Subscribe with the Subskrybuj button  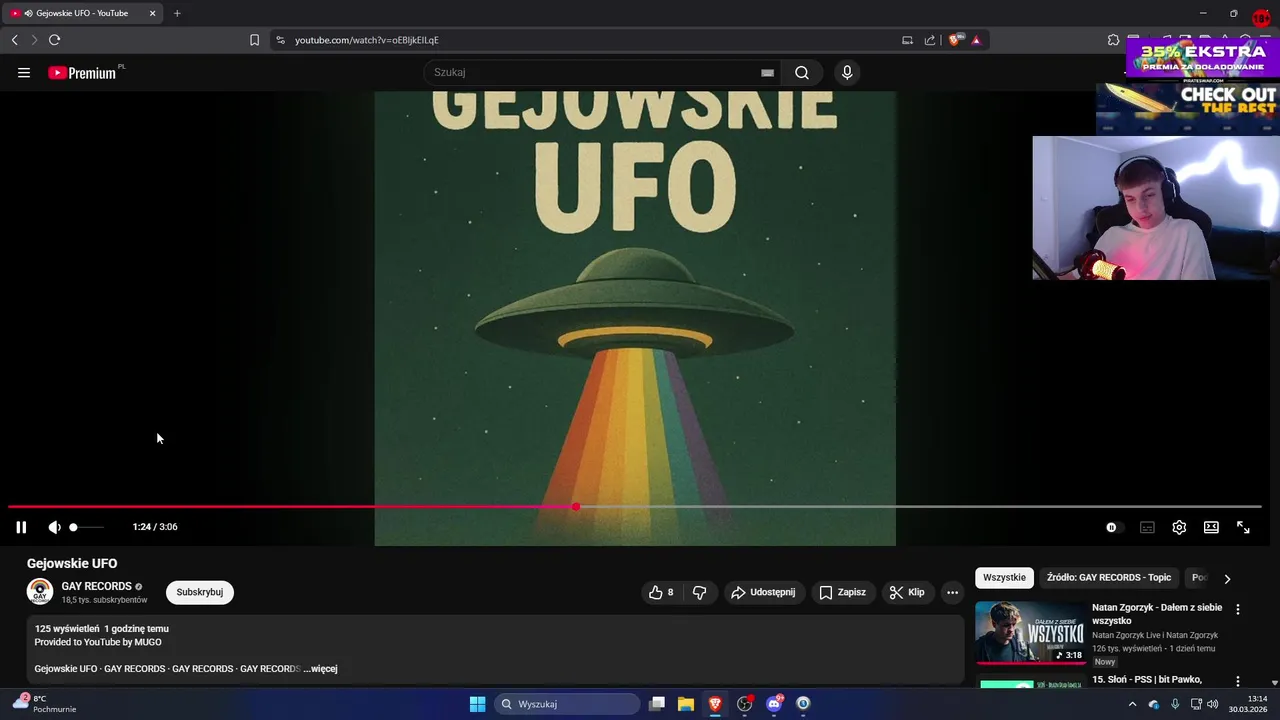coord(200,592)
